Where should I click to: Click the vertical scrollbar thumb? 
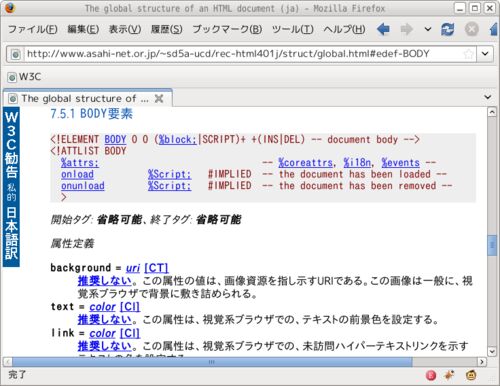coord(492,246)
